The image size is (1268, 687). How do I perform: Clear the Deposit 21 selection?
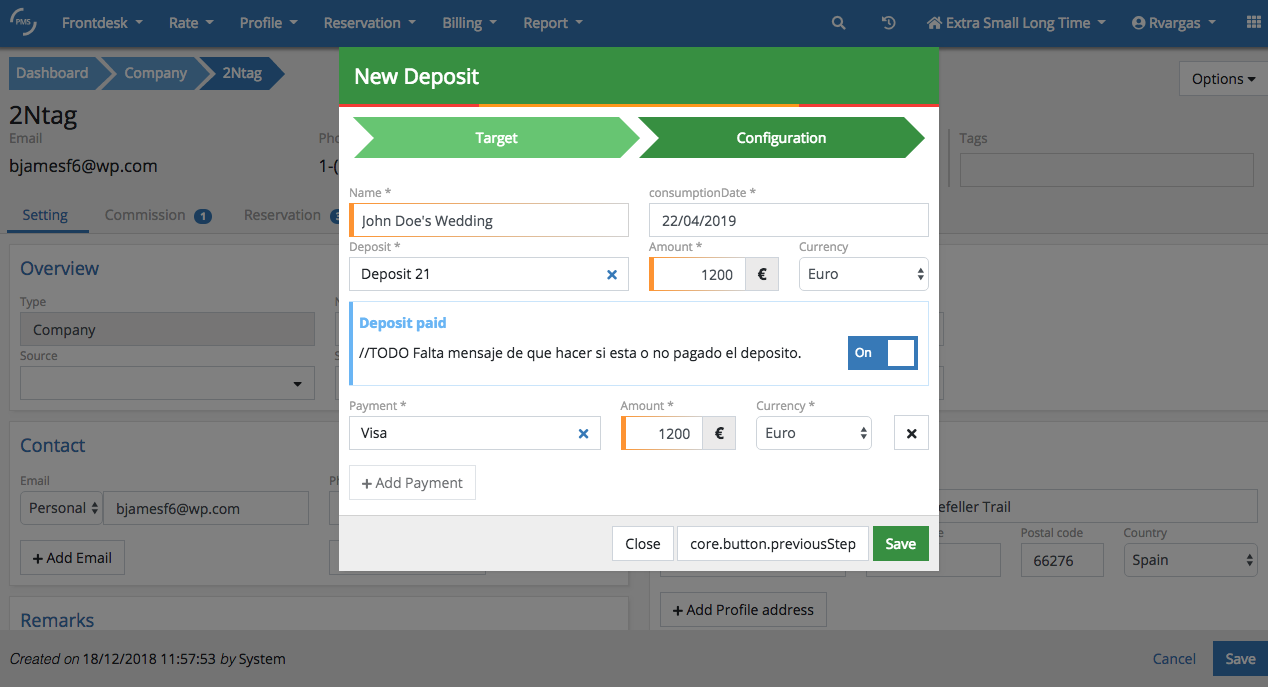click(612, 274)
